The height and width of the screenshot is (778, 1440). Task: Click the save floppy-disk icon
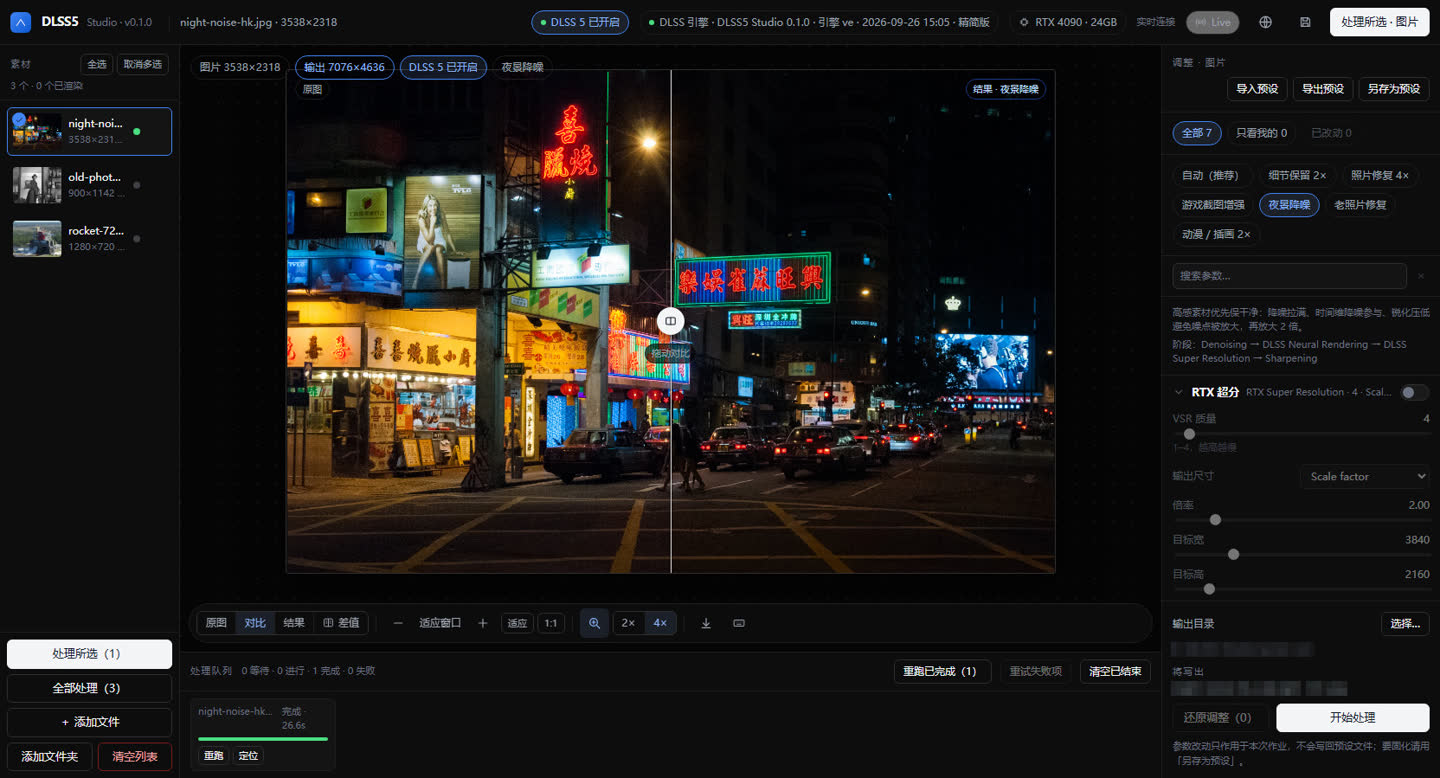click(1305, 22)
